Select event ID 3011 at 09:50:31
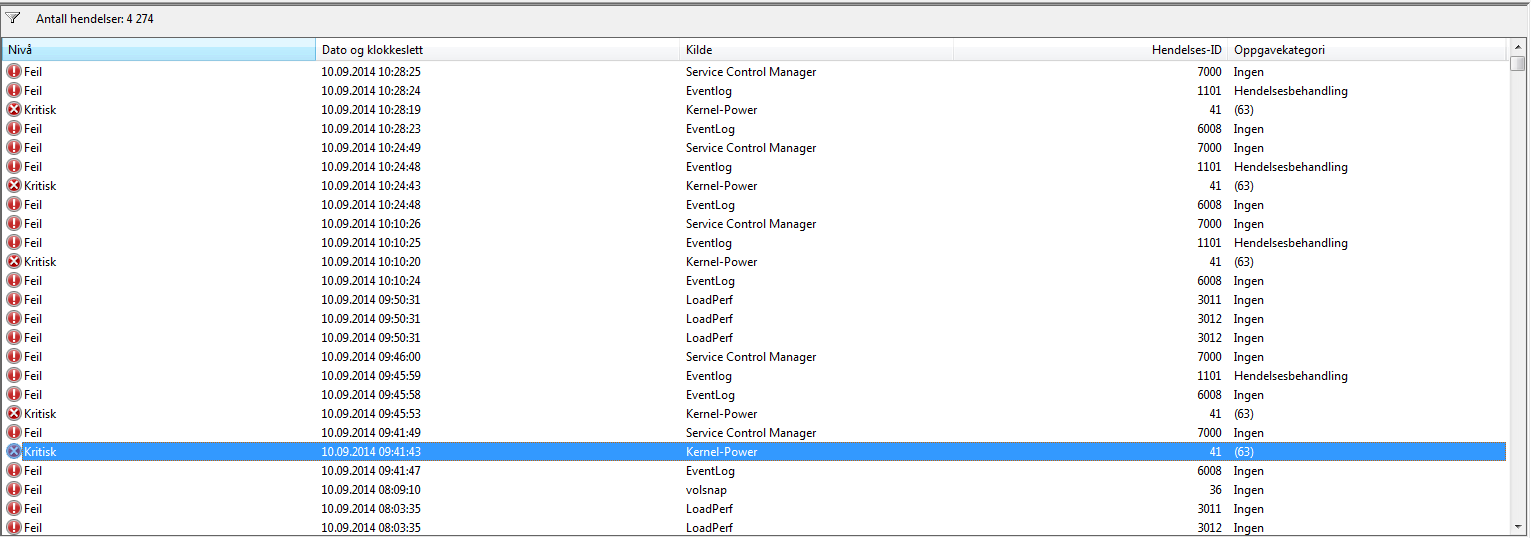The width and height of the screenshot is (1531, 538). pyautogui.click(x=1209, y=300)
